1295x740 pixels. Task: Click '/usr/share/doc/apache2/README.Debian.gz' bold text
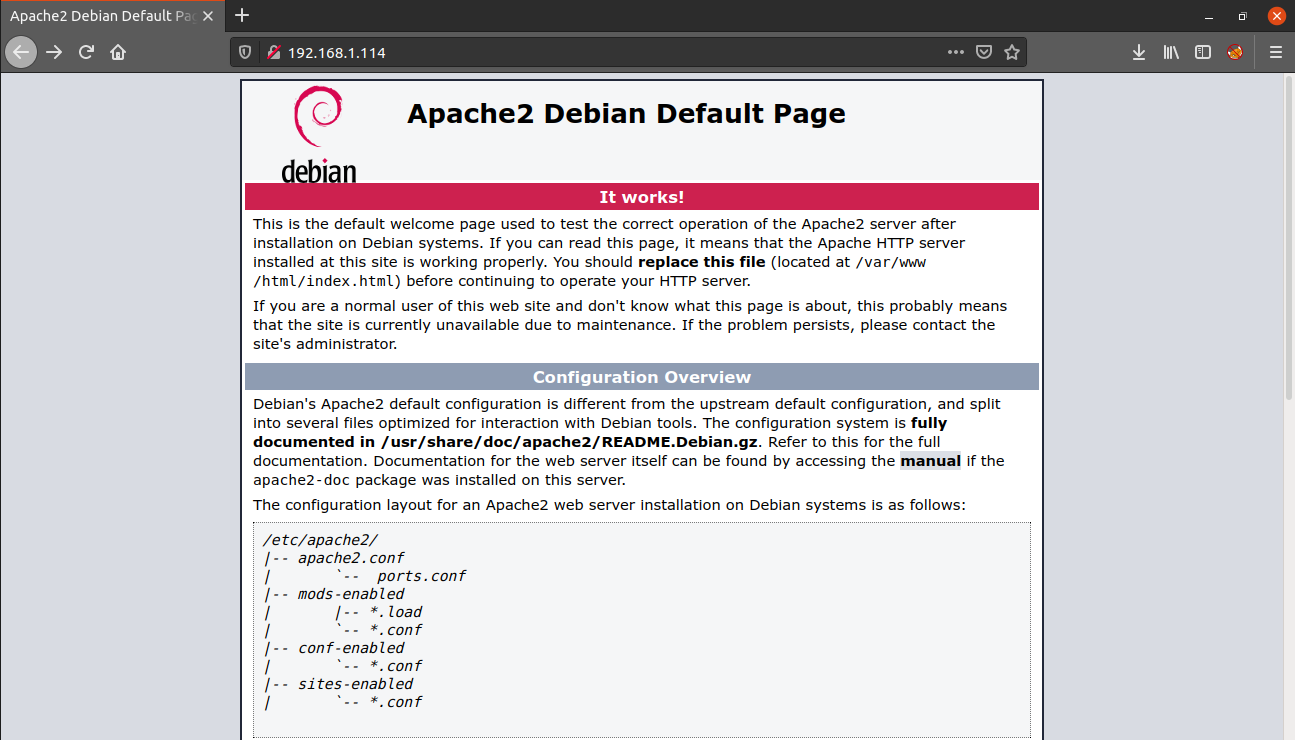click(x=570, y=442)
